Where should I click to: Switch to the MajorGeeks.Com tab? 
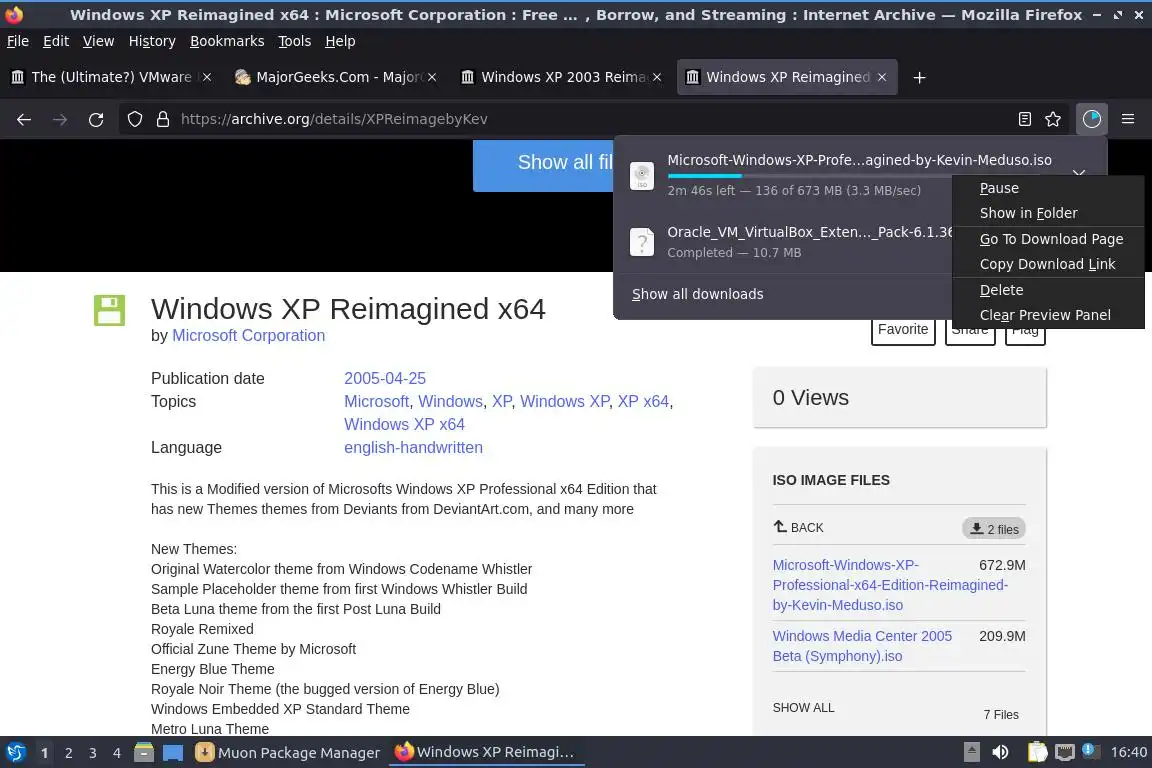[336, 77]
